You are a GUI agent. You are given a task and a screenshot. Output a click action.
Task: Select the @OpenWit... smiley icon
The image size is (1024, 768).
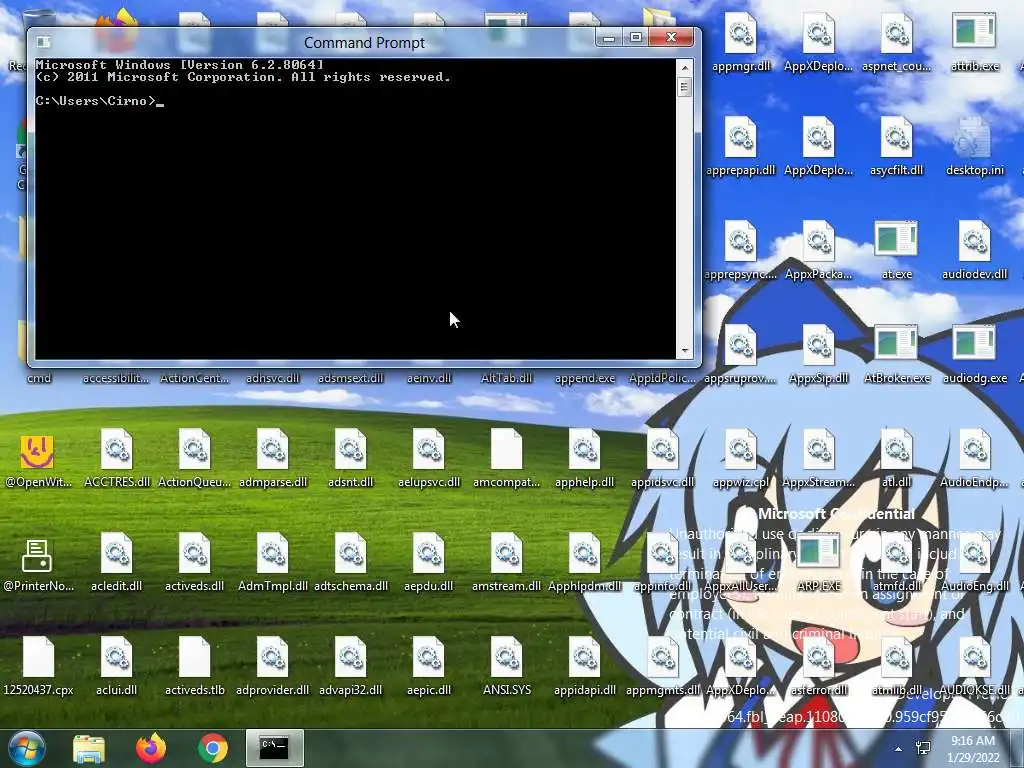[38, 460]
